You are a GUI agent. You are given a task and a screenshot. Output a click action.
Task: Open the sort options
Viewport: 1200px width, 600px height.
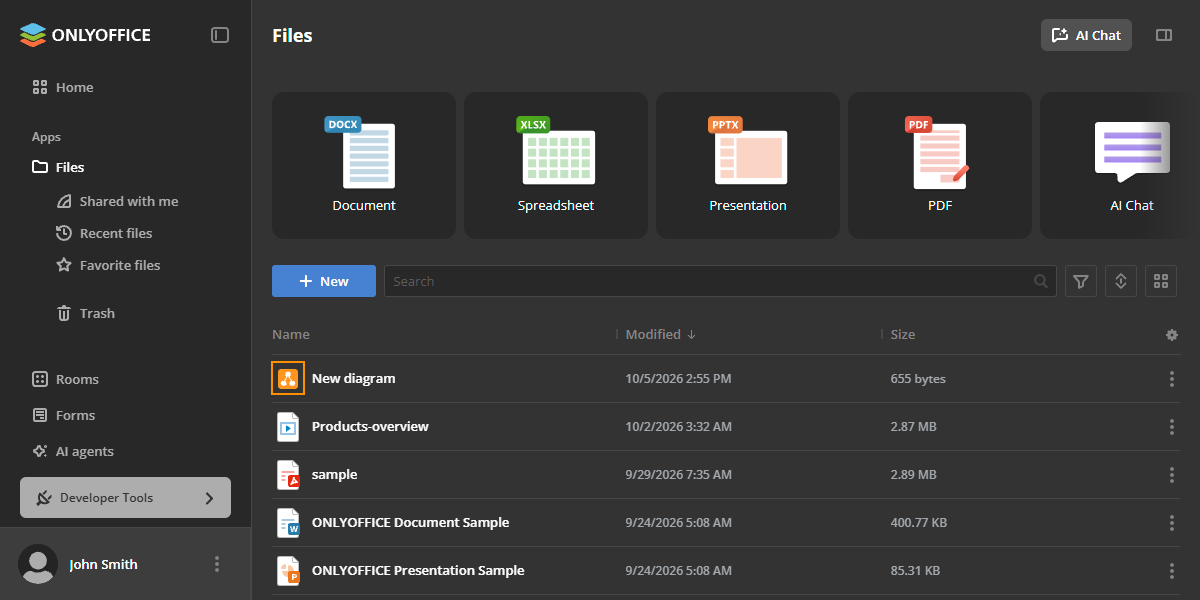pyautogui.click(x=1121, y=281)
